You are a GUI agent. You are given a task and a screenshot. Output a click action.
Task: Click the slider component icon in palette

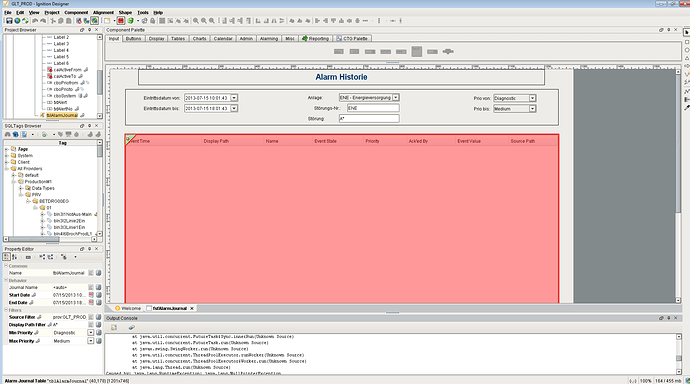(448, 51)
